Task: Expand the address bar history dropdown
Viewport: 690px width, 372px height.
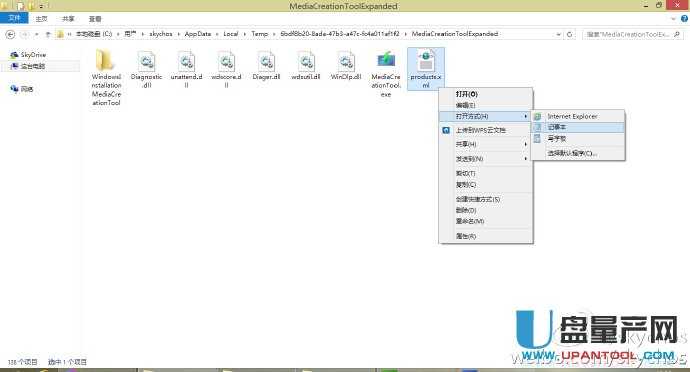Action: click(x=558, y=34)
